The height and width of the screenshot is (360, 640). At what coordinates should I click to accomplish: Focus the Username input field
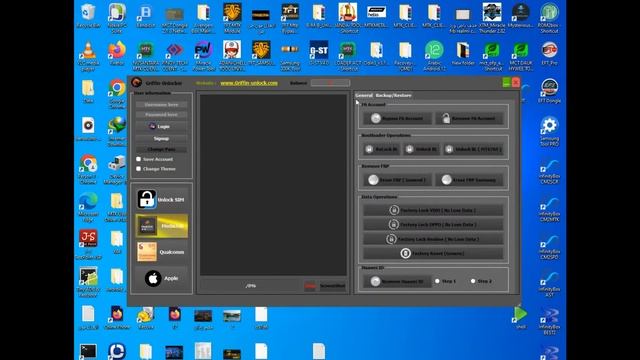162,104
